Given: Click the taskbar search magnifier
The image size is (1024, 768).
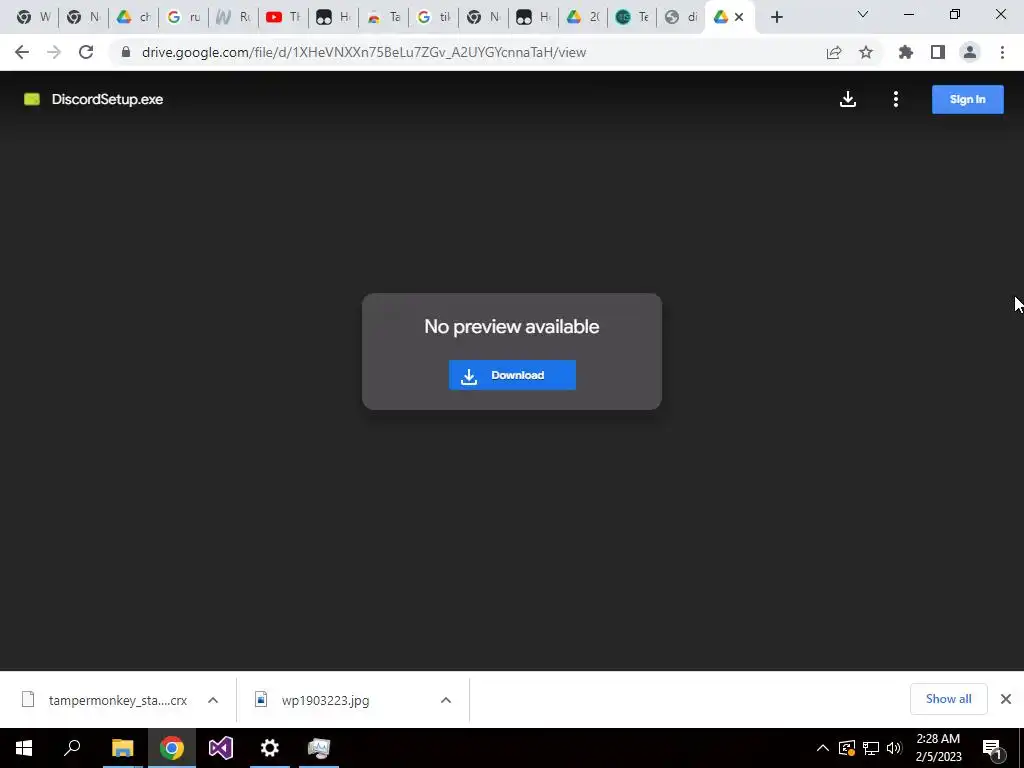Looking at the screenshot, I should click(x=72, y=748).
